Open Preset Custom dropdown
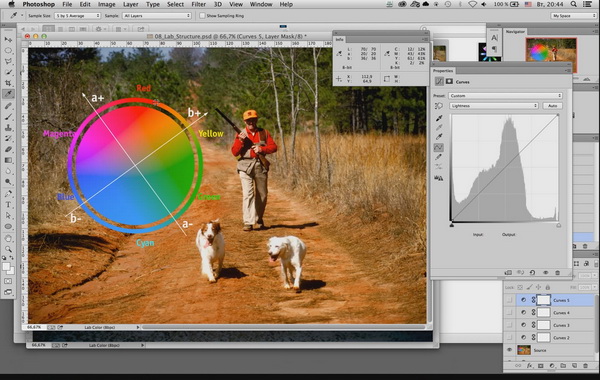The image size is (600, 380). pyautogui.click(x=505, y=96)
